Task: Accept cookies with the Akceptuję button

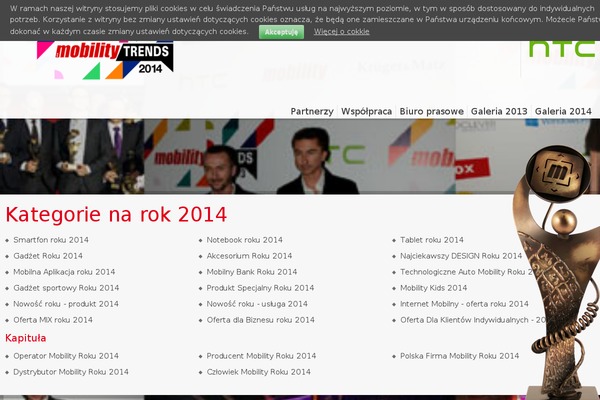Action: (281, 32)
